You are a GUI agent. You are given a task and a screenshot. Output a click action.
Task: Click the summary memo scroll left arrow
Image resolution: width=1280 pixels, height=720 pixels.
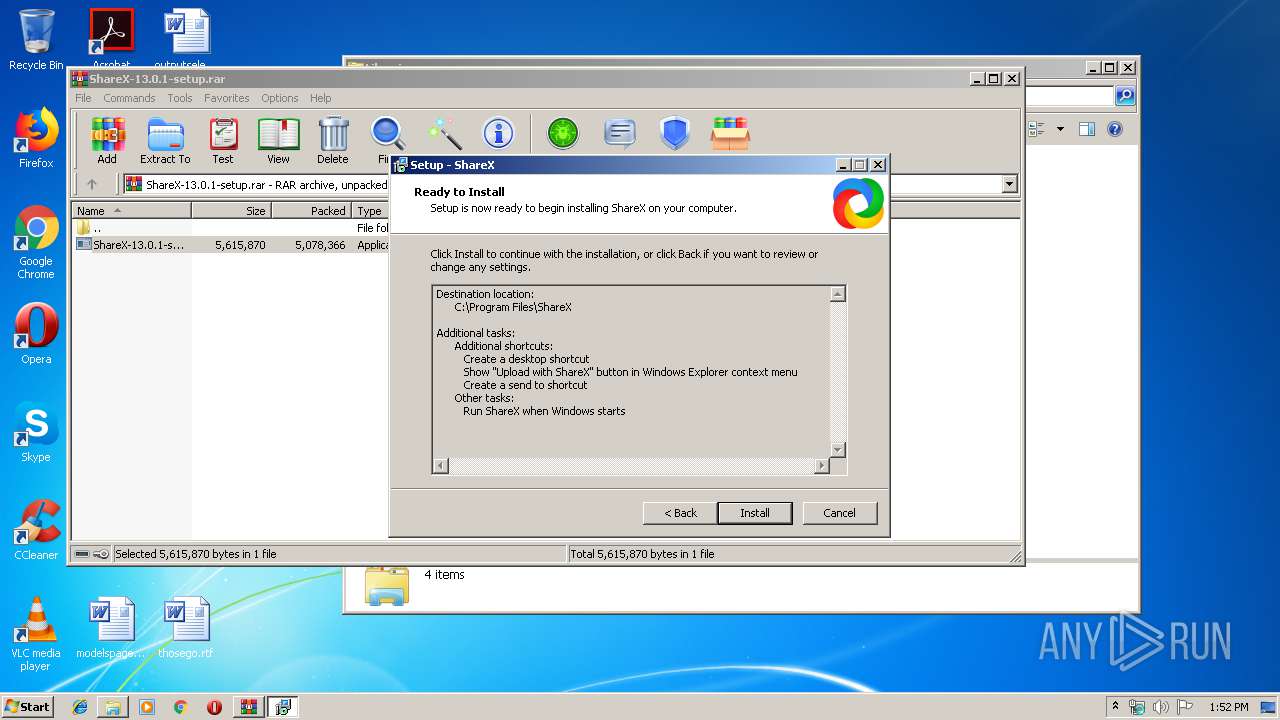441,466
